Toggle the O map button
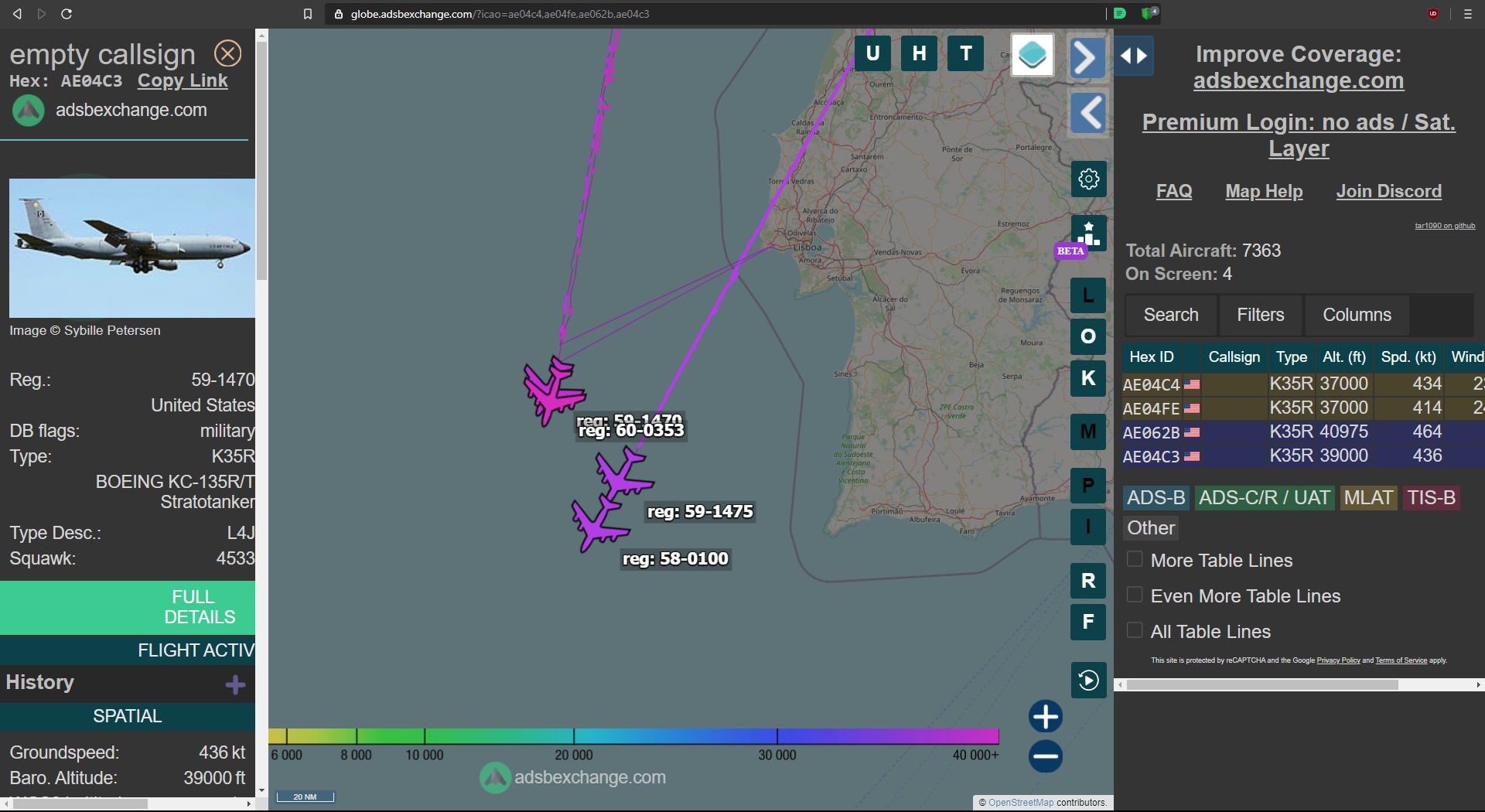Viewport: 1485px width, 812px height. point(1088,336)
